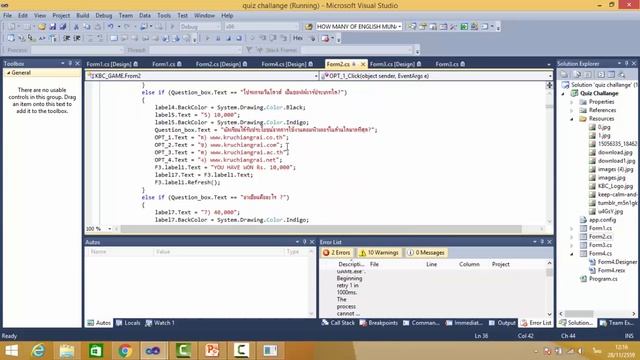Click the Error List vertical scrollbar
This screenshot has height=360, width=640.
[549, 289]
